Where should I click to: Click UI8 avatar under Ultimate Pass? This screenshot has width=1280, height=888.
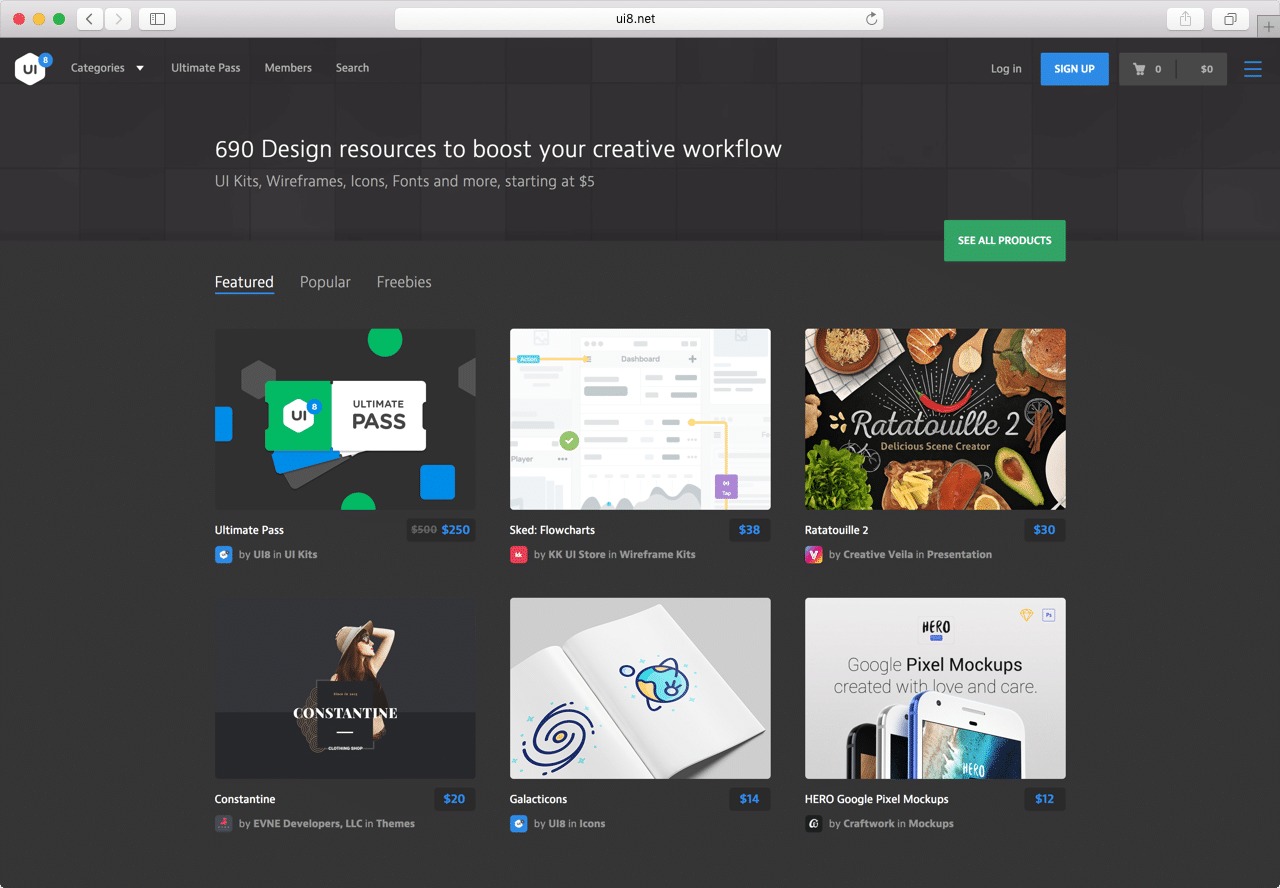(223, 554)
